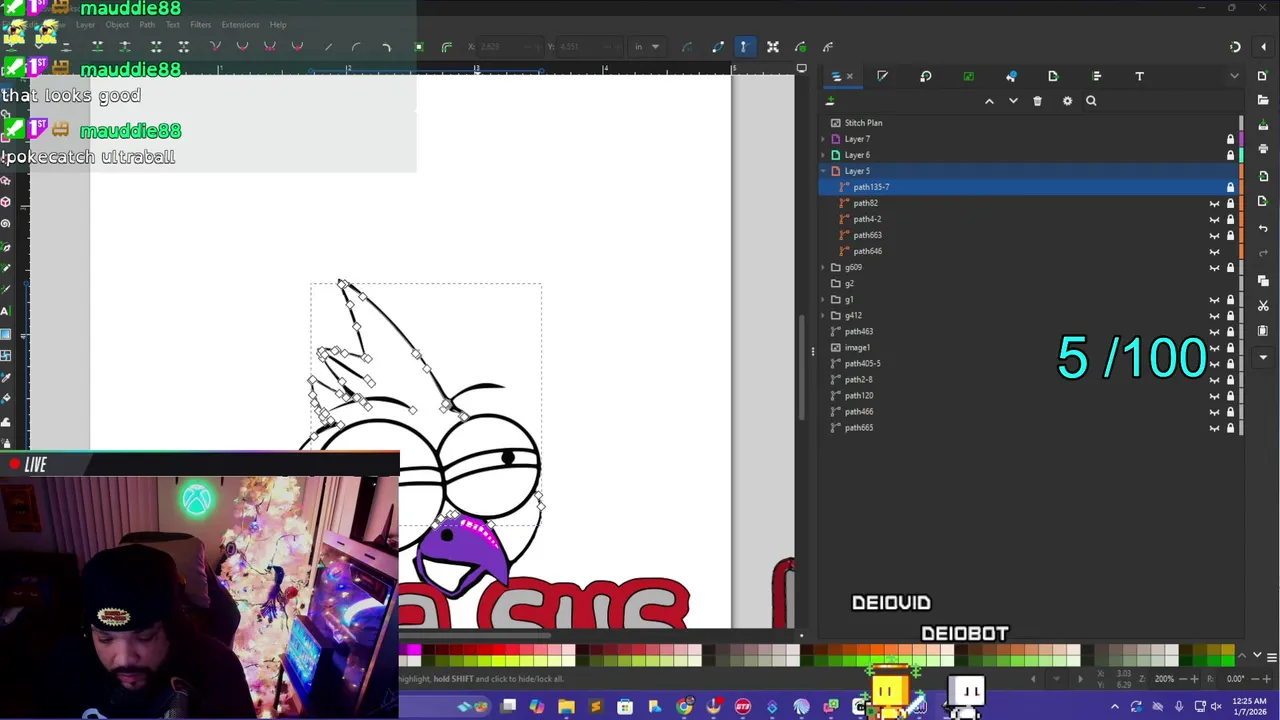Click the Cut scissors icon
Image resolution: width=1280 pixels, height=720 pixels.
(x=1263, y=306)
